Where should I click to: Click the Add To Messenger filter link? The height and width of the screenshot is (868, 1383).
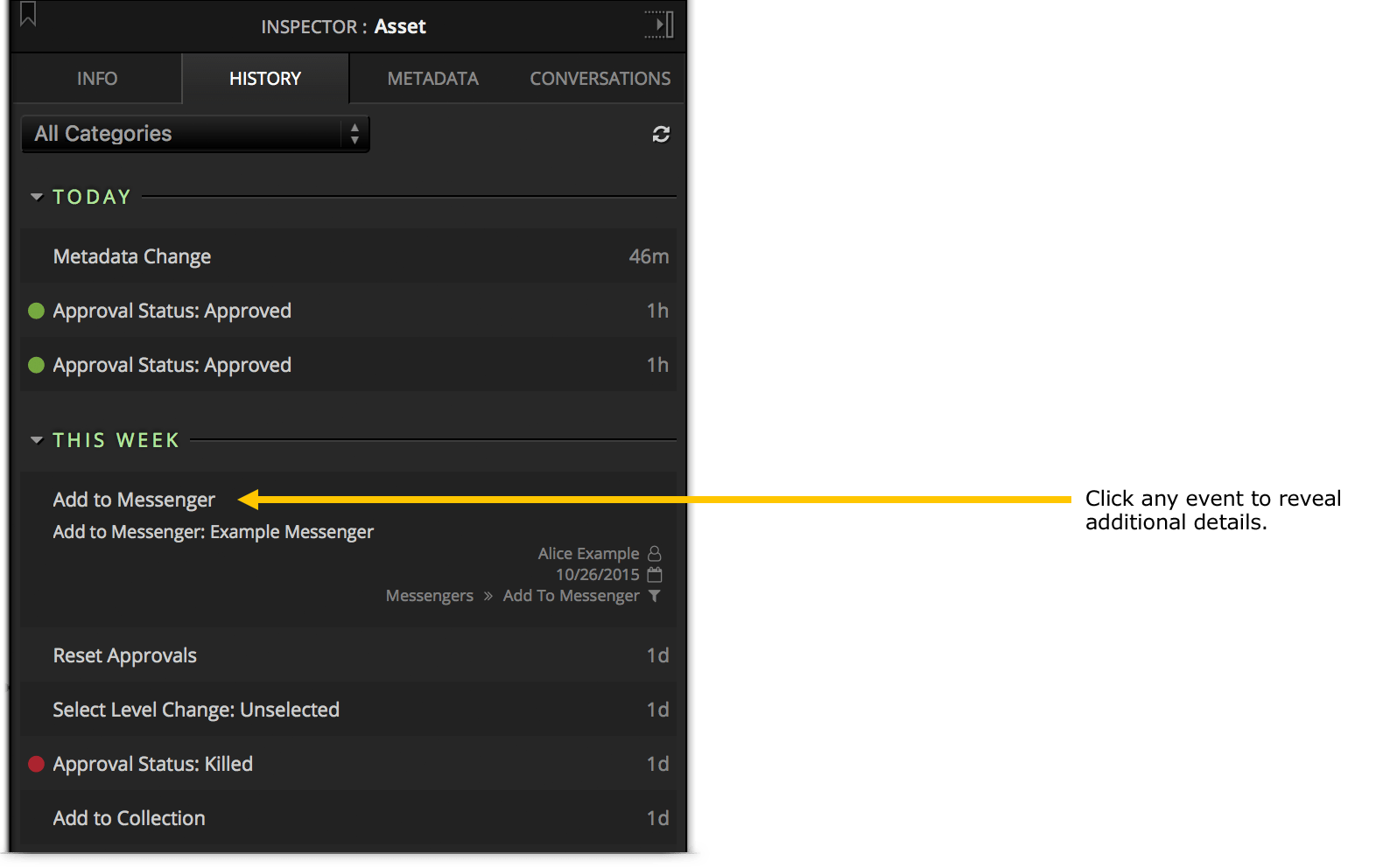pyautogui.click(x=572, y=596)
